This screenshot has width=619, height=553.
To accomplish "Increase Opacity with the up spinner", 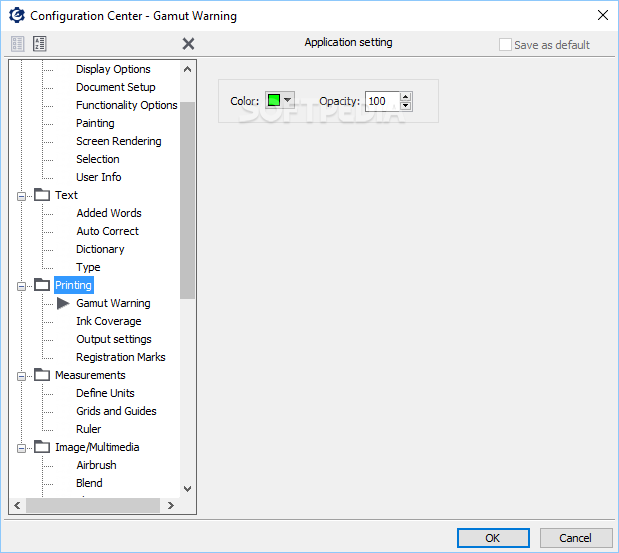I will point(405,96).
